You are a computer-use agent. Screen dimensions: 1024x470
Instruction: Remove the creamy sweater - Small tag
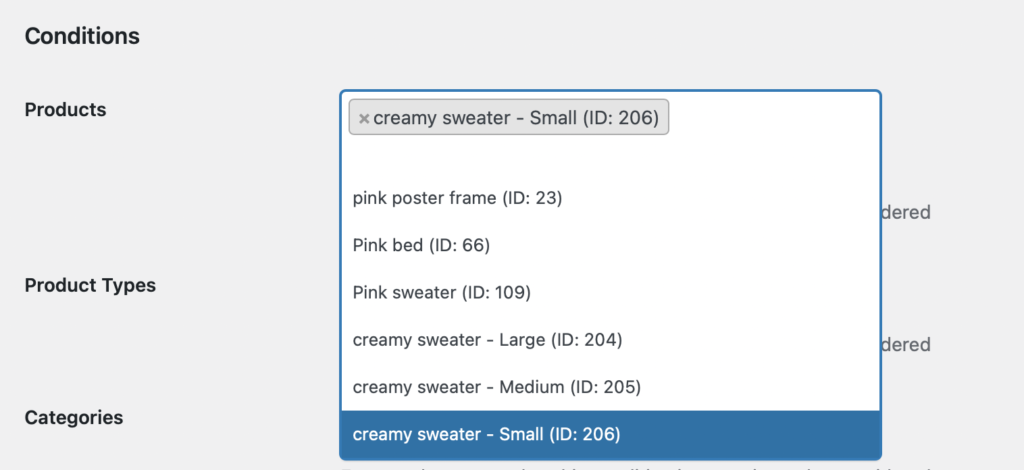pyautogui.click(x=364, y=119)
